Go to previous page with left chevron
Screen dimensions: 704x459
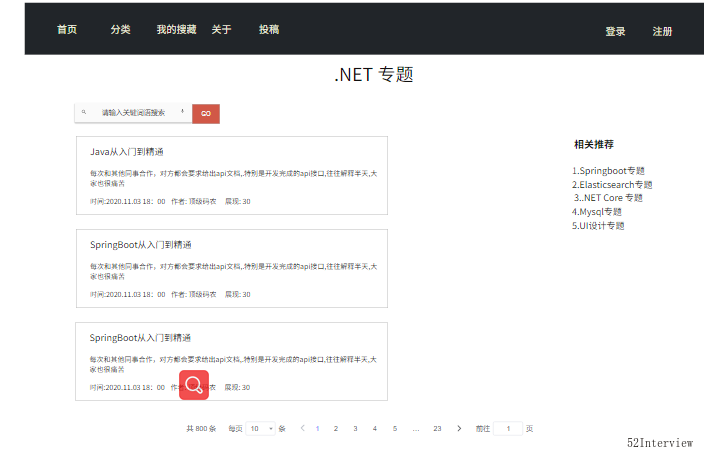[303, 428]
